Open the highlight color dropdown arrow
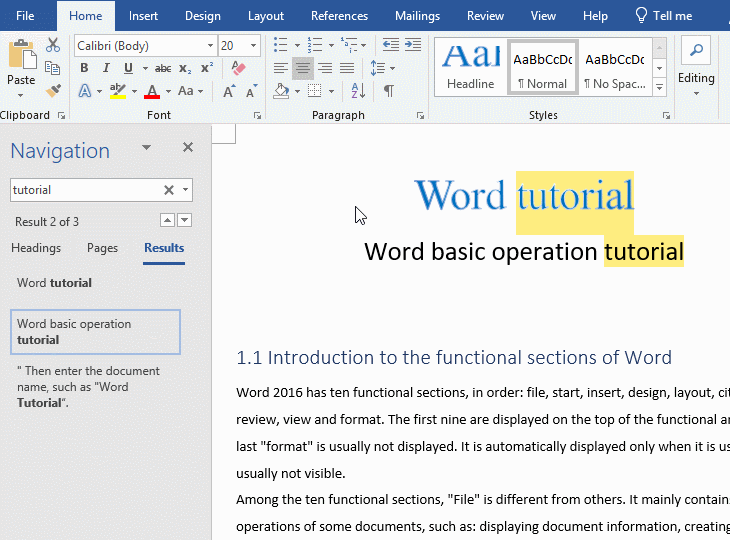Screen dimensions: 730x540 (x=134, y=91)
